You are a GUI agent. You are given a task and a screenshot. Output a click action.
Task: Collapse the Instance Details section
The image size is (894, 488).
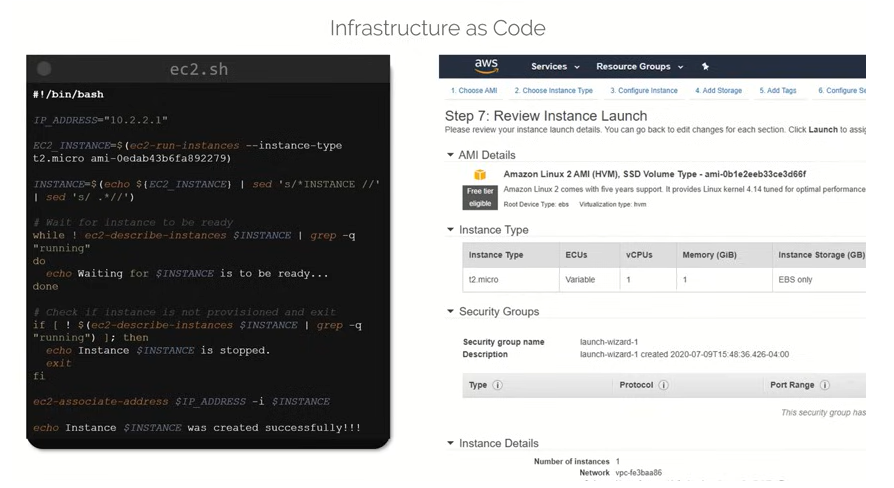point(450,443)
